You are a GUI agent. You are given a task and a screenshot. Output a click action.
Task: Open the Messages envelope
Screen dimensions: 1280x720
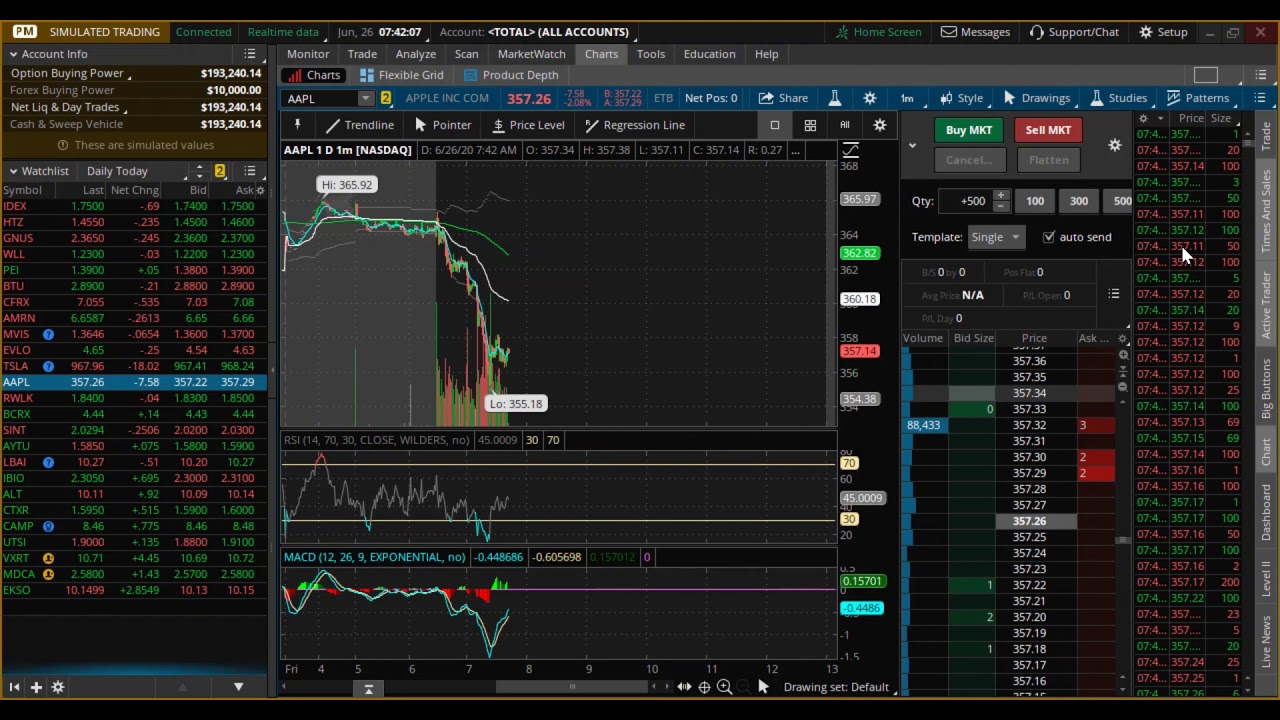(976, 32)
